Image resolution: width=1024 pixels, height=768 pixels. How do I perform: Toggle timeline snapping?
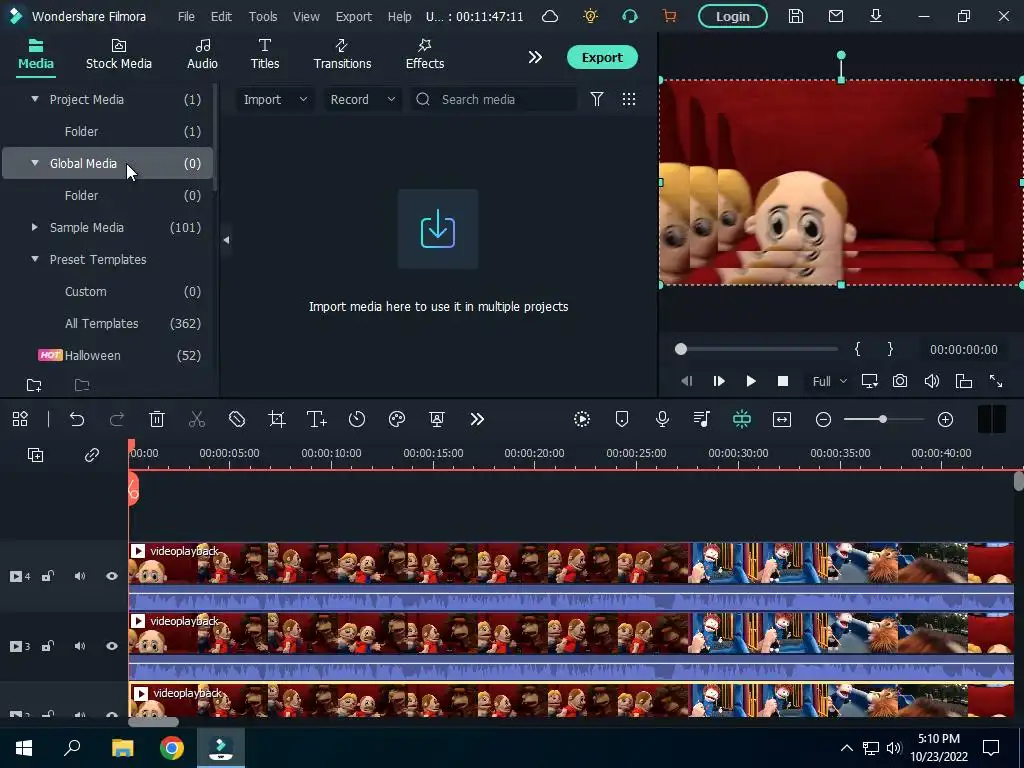pyautogui.click(x=742, y=419)
